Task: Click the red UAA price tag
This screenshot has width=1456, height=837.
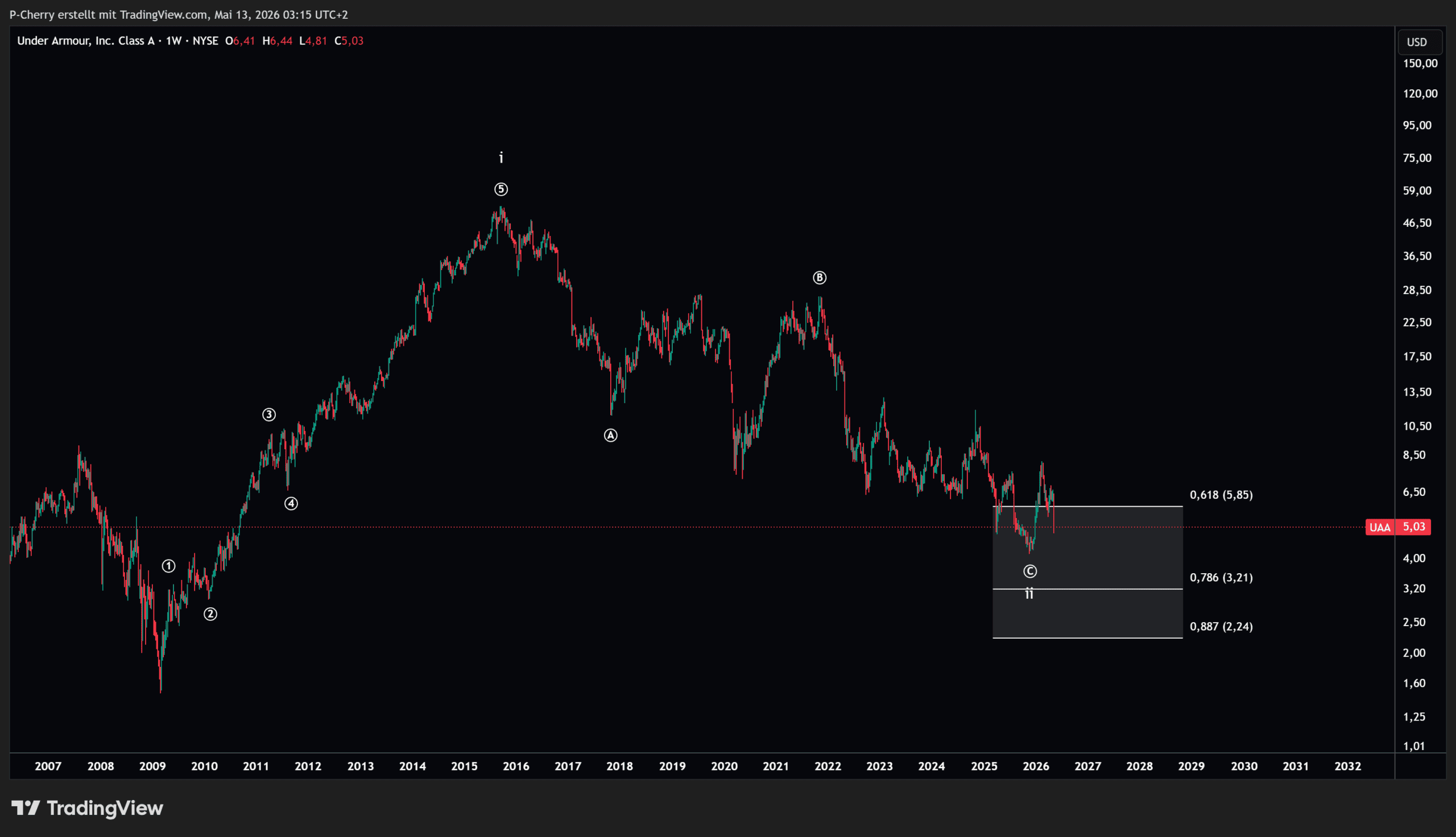Action: [1380, 527]
